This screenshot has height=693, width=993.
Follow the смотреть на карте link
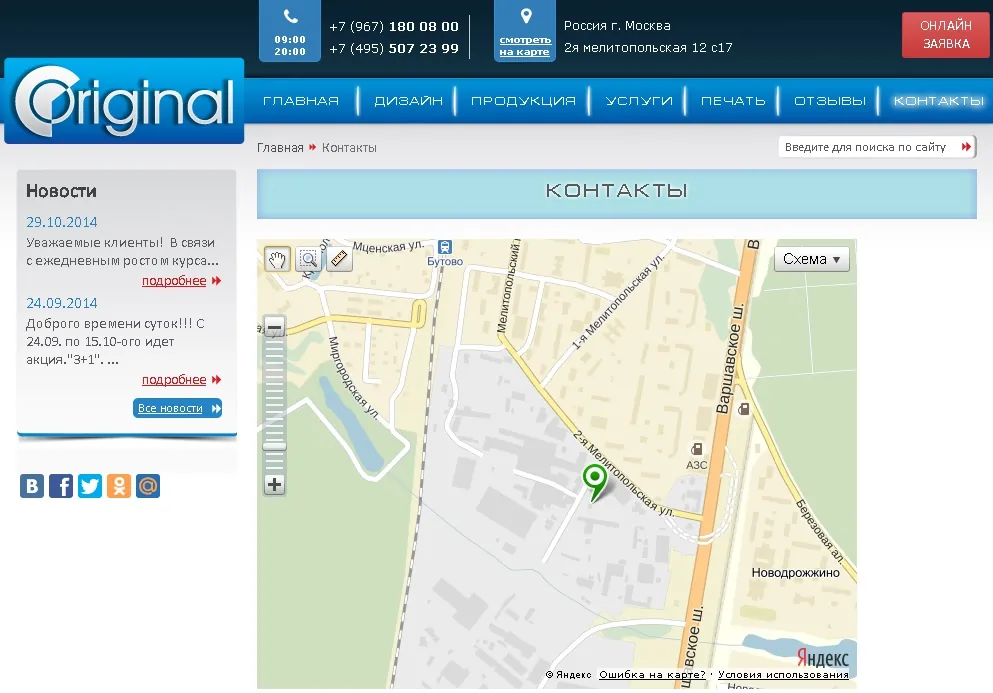[525, 46]
